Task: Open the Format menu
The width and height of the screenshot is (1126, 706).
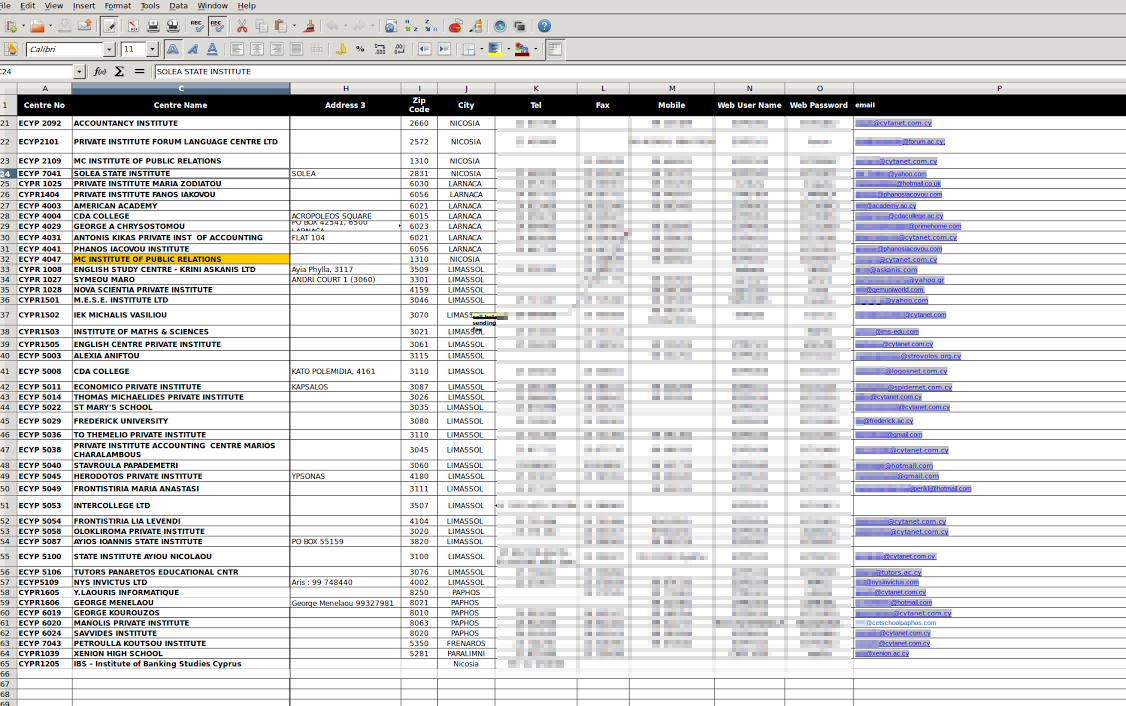Action: point(117,6)
